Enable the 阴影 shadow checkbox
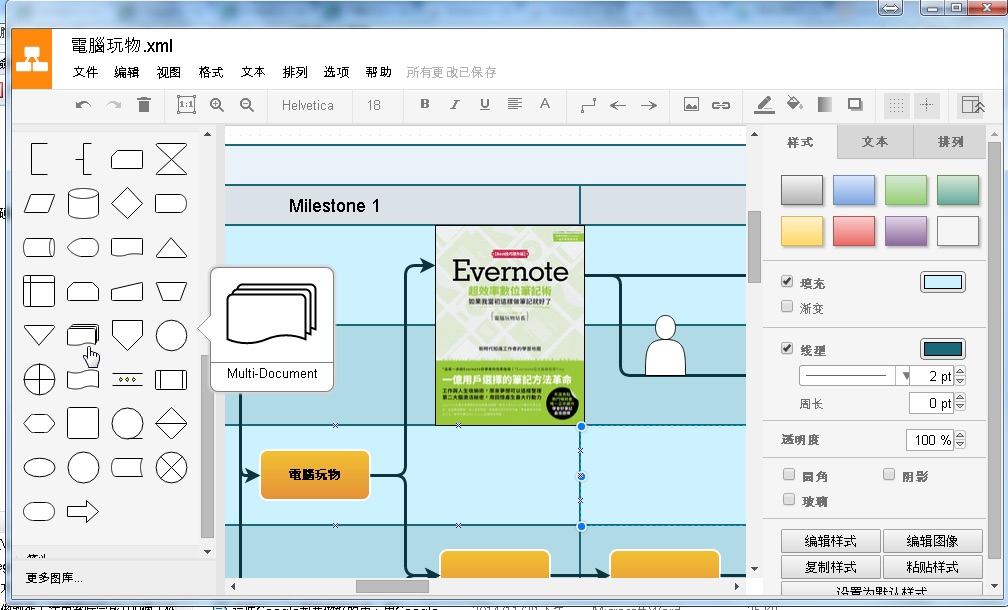Image resolution: width=1008 pixels, height=610 pixels. point(890,476)
